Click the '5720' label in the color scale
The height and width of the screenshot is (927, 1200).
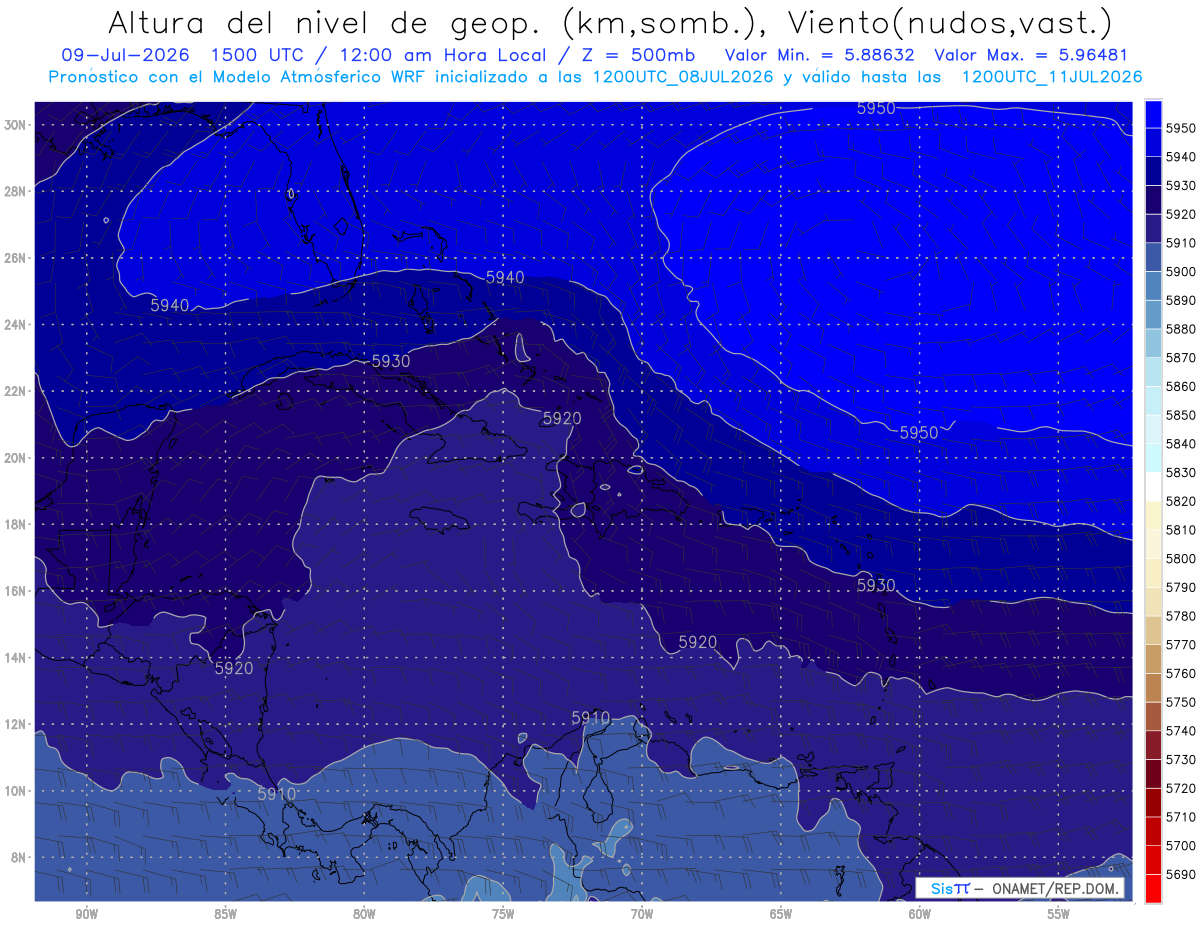(x=1181, y=788)
